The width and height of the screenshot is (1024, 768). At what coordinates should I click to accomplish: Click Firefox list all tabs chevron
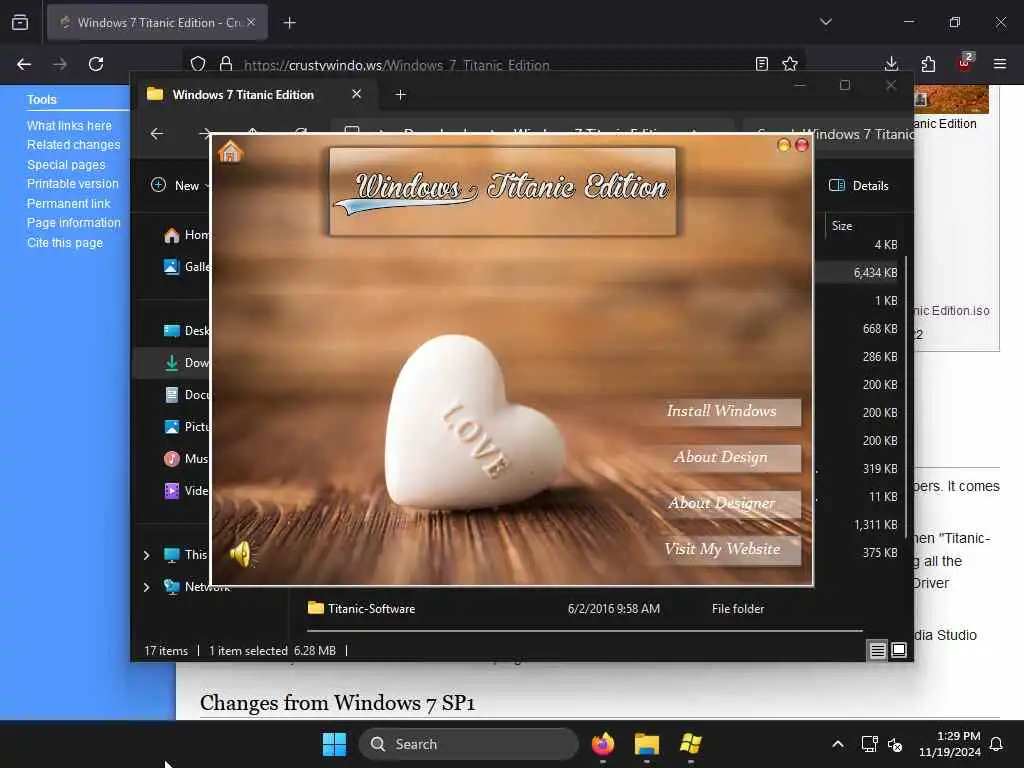click(825, 22)
